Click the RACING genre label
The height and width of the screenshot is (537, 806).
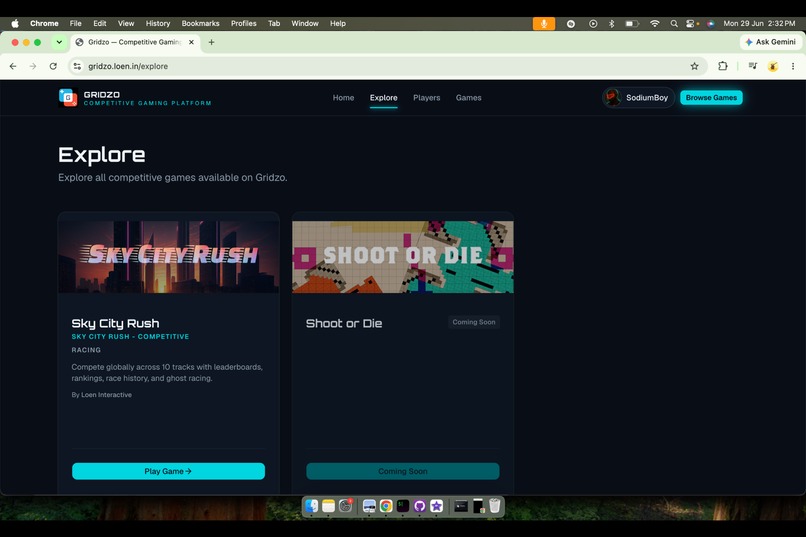tap(86, 350)
